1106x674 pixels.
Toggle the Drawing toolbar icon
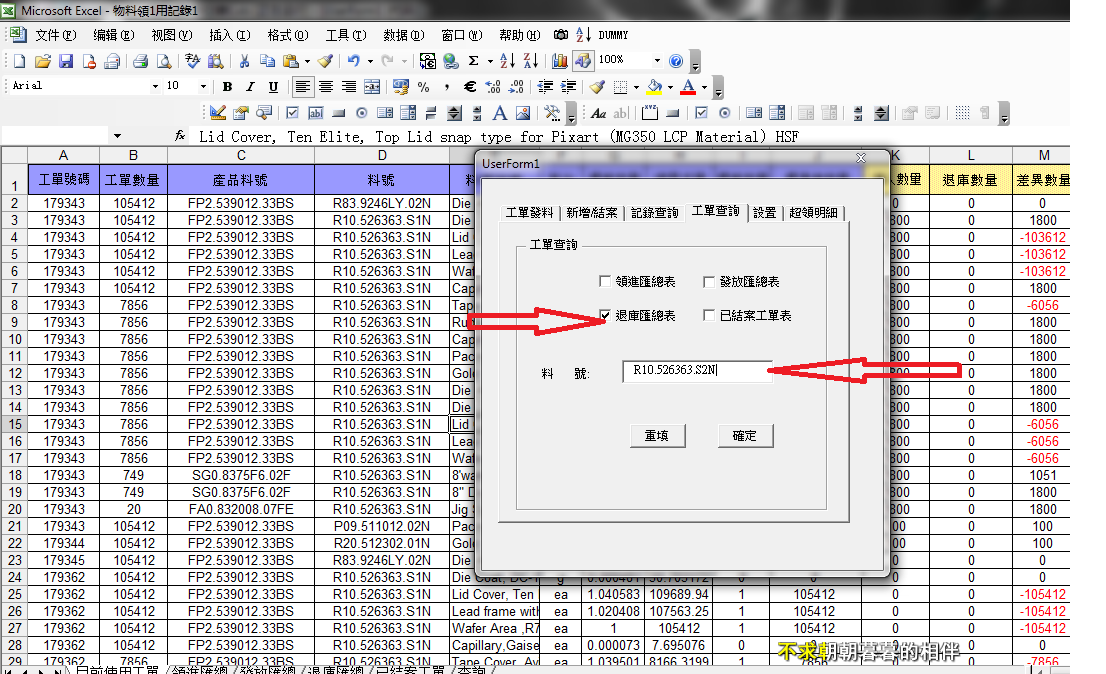click(583, 61)
